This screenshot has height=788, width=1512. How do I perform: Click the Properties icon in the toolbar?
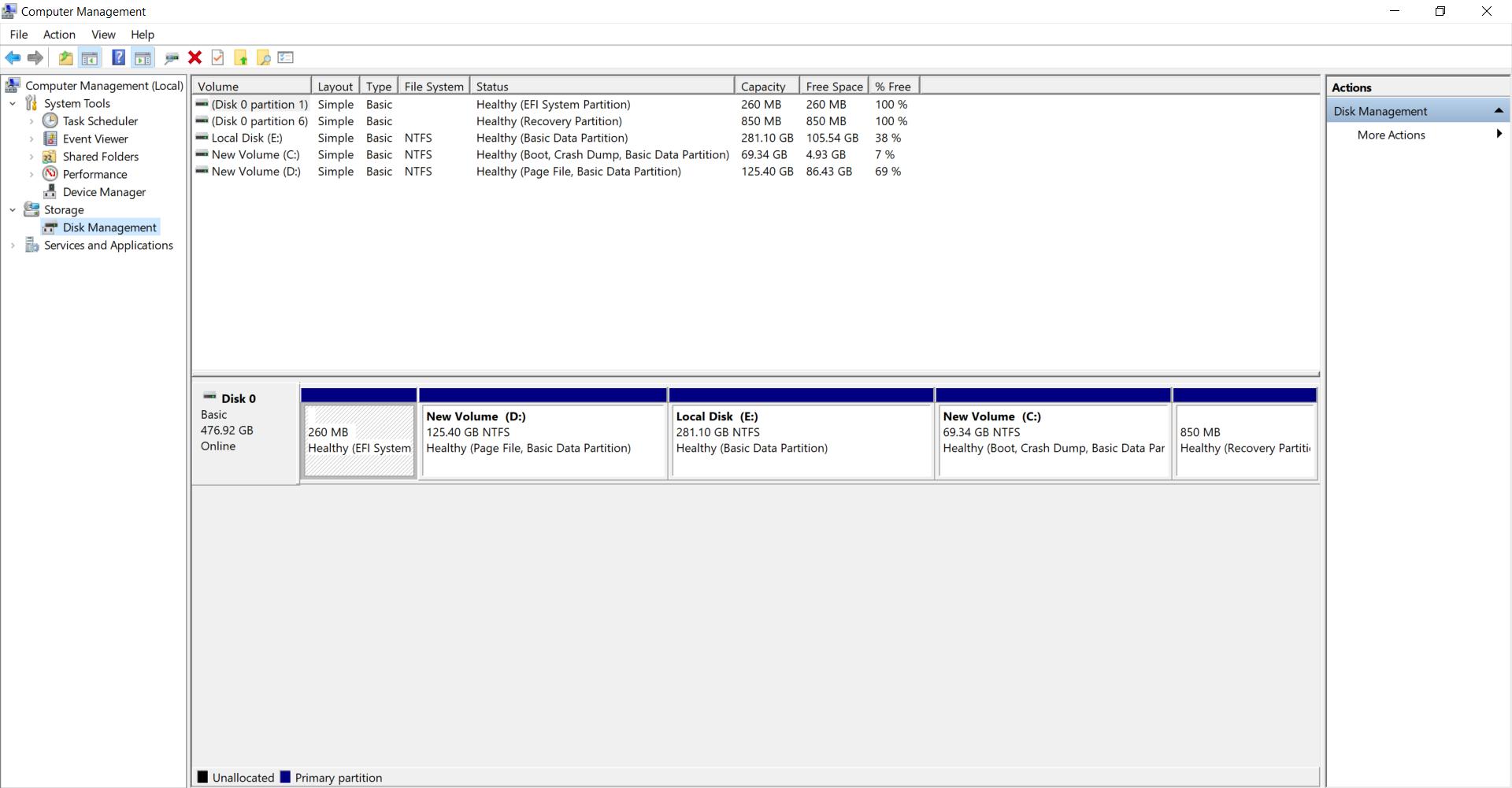click(217, 57)
